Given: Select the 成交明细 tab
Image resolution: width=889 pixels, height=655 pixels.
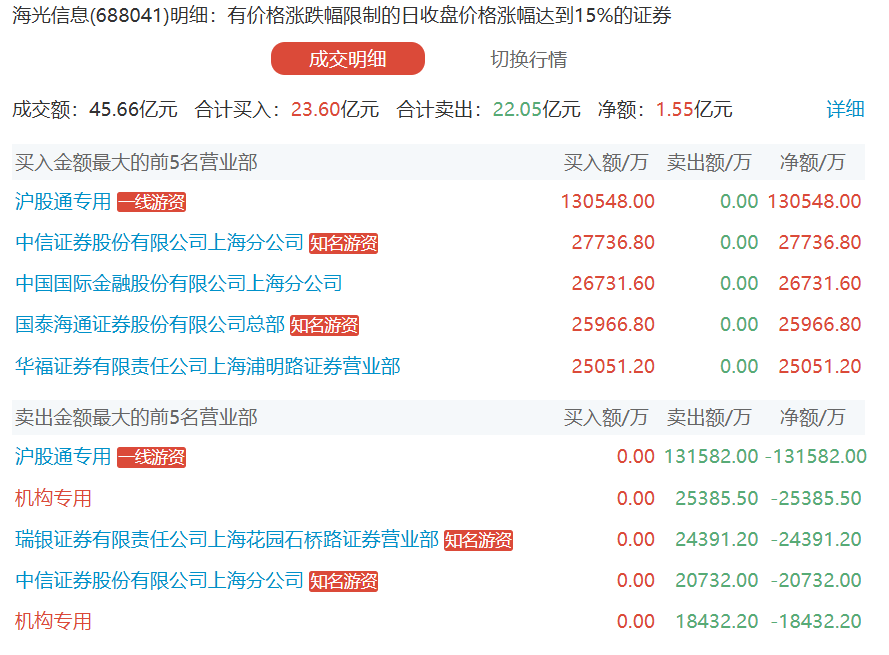Looking at the screenshot, I should coord(347,59).
